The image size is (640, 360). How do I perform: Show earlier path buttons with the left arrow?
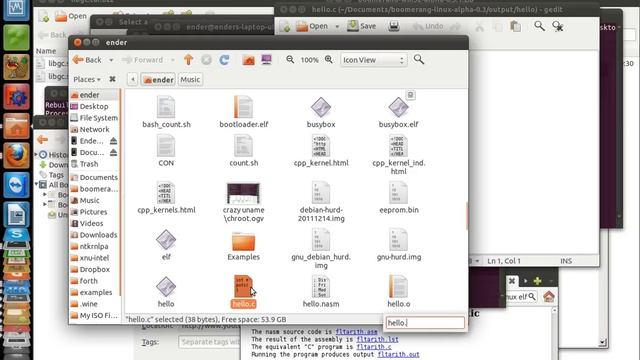click(132, 79)
